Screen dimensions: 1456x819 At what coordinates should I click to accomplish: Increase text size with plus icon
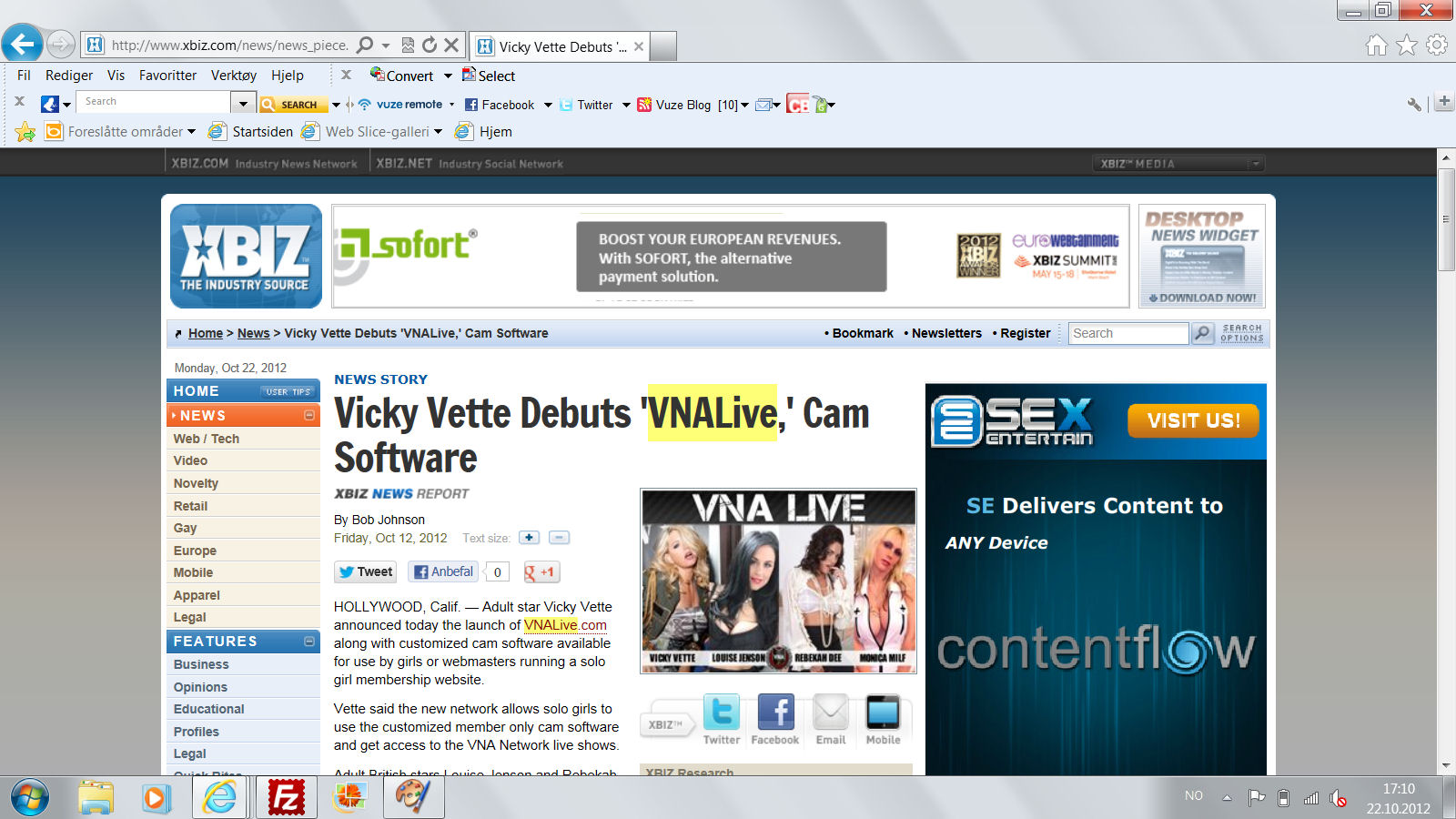[529, 538]
